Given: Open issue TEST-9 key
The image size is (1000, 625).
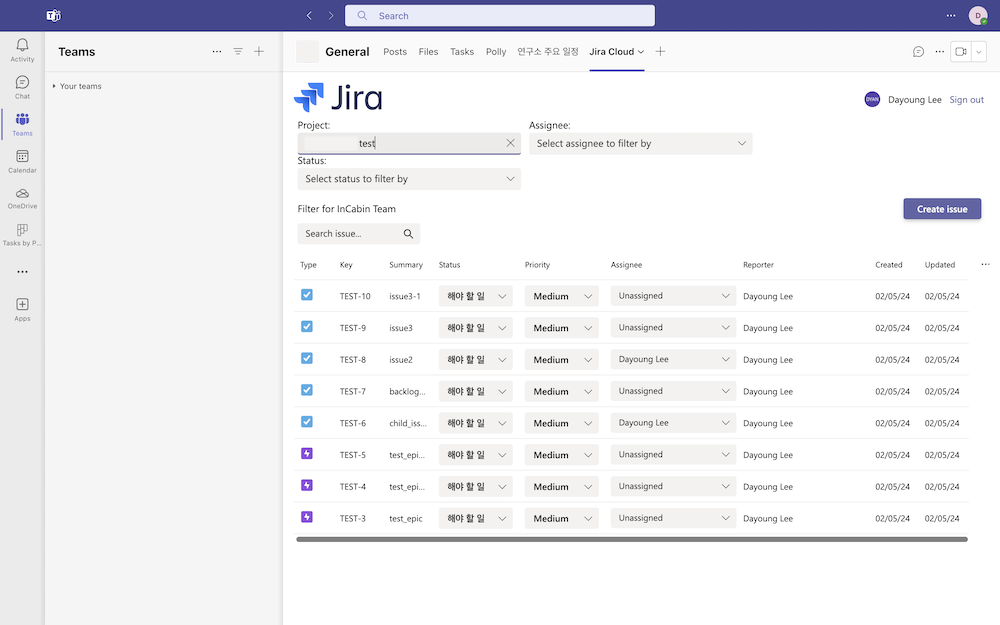Looking at the screenshot, I should (x=353, y=328).
